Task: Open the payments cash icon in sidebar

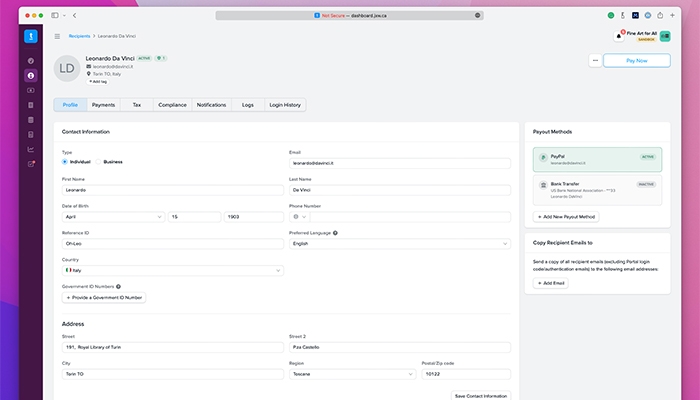Action: click(31, 90)
